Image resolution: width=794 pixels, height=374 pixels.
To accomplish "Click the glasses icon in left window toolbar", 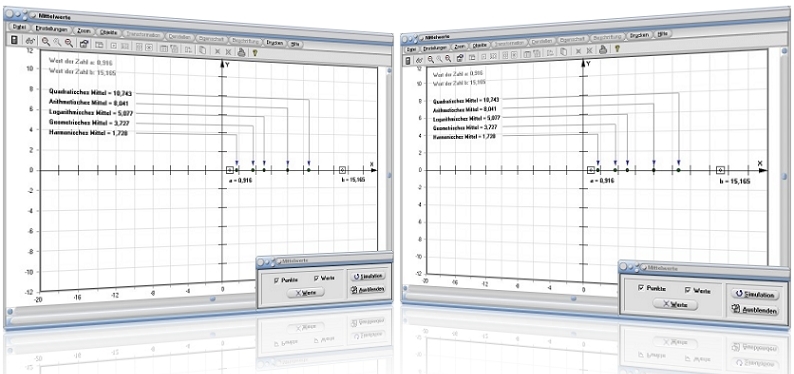I will click(30, 41).
